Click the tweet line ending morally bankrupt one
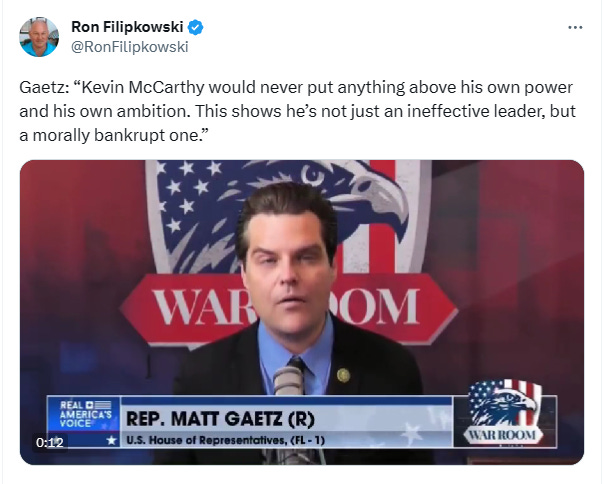Screen dimensions: 611x484 (x=114, y=136)
